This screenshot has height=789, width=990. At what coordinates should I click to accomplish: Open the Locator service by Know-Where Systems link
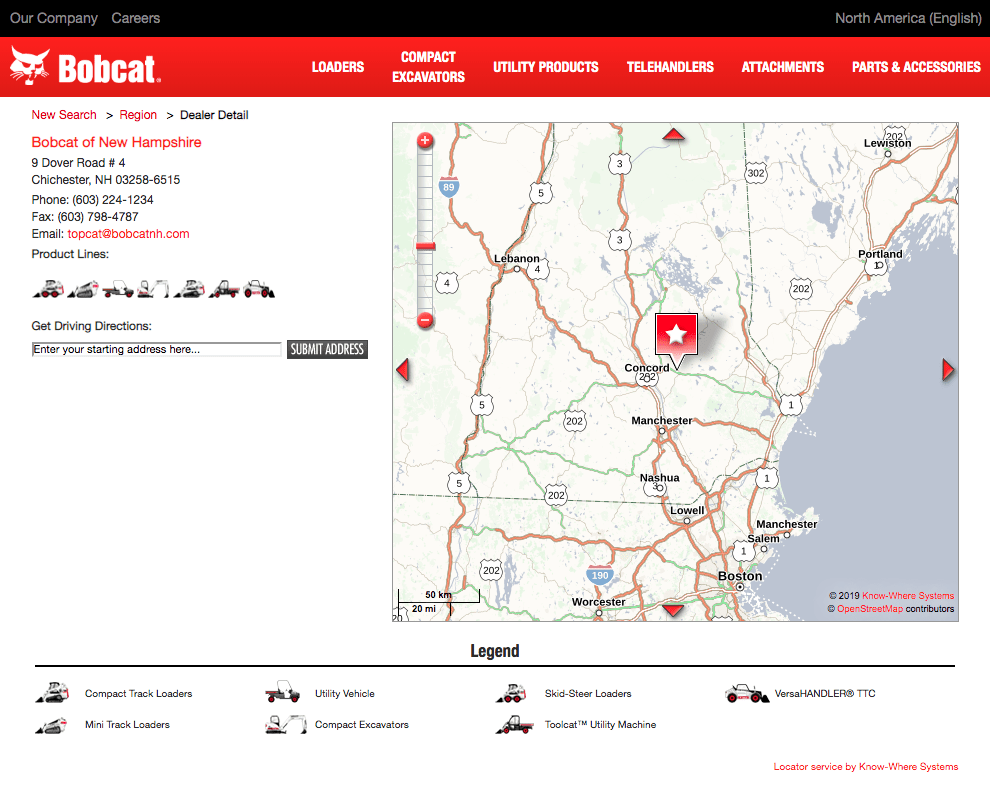pos(866,766)
